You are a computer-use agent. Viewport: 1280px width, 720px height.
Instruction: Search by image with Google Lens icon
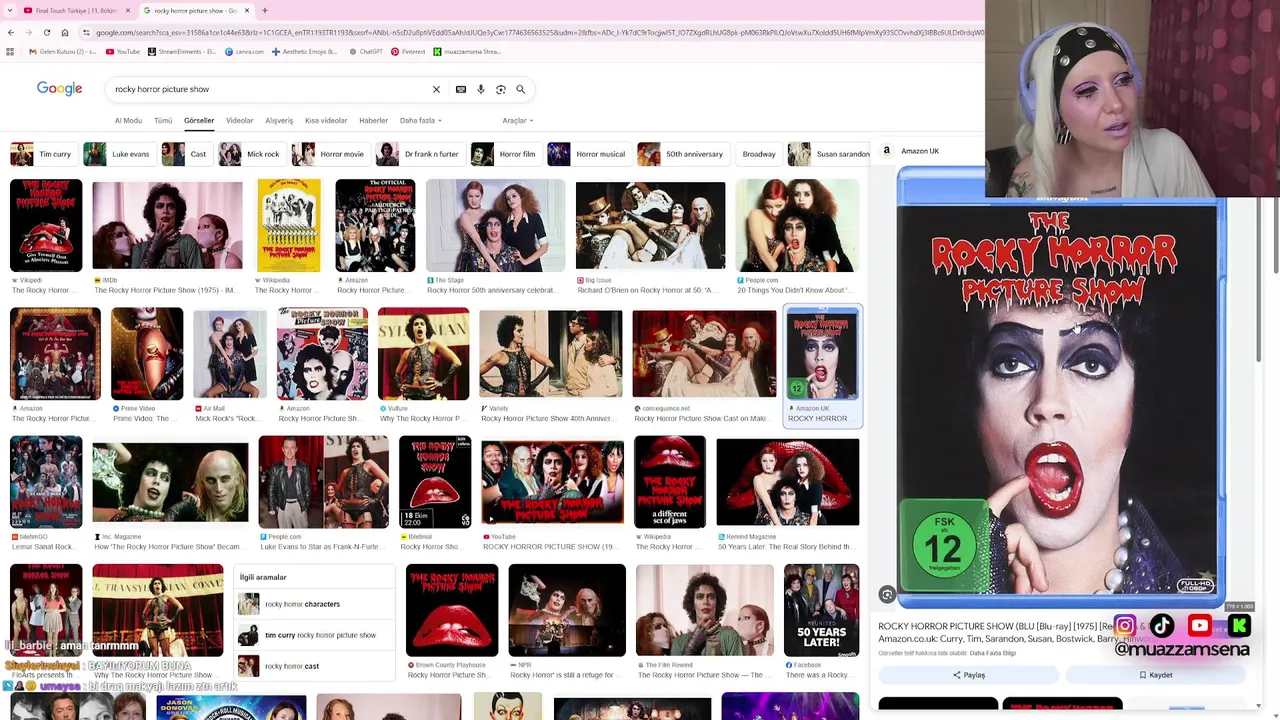pyautogui.click(x=501, y=89)
